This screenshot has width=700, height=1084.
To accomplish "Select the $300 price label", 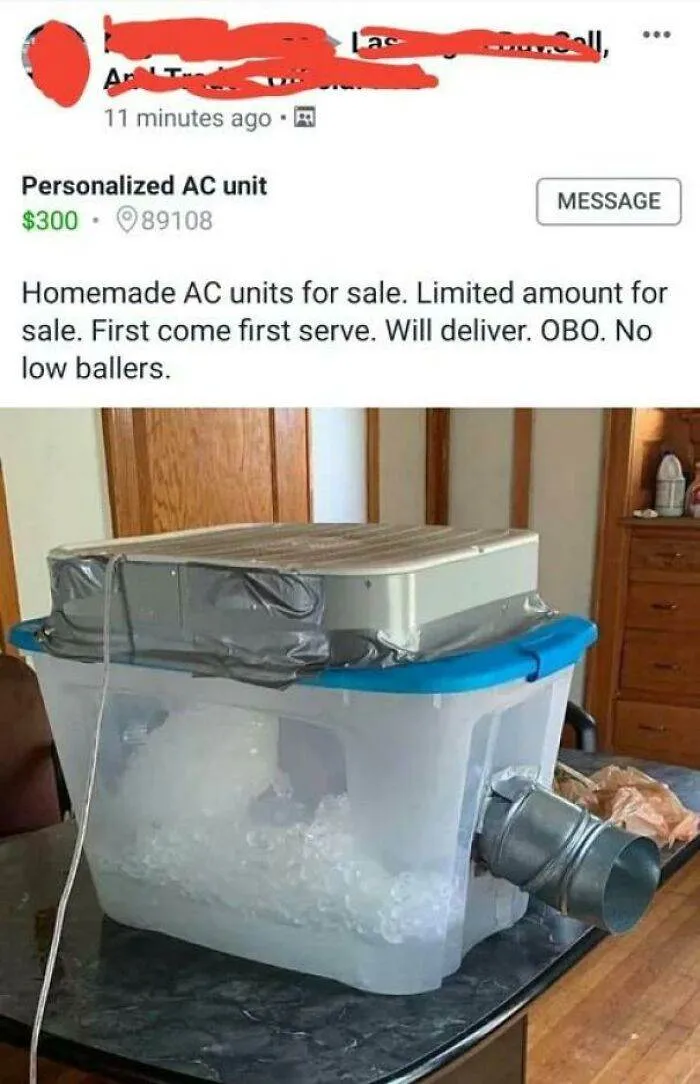I will point(50,221).
